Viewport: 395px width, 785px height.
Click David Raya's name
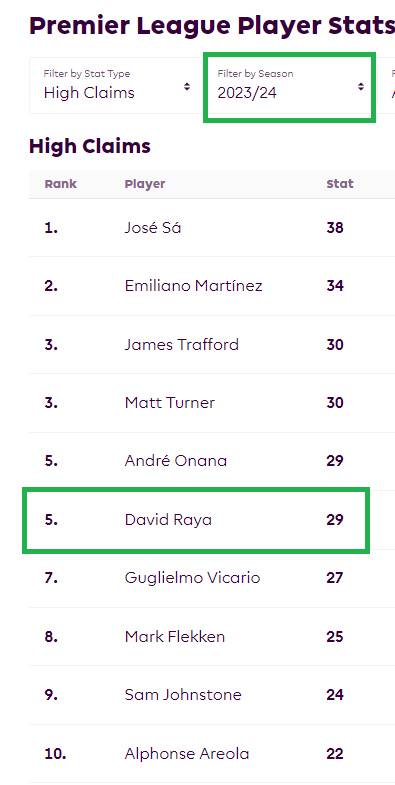point(168,520)
